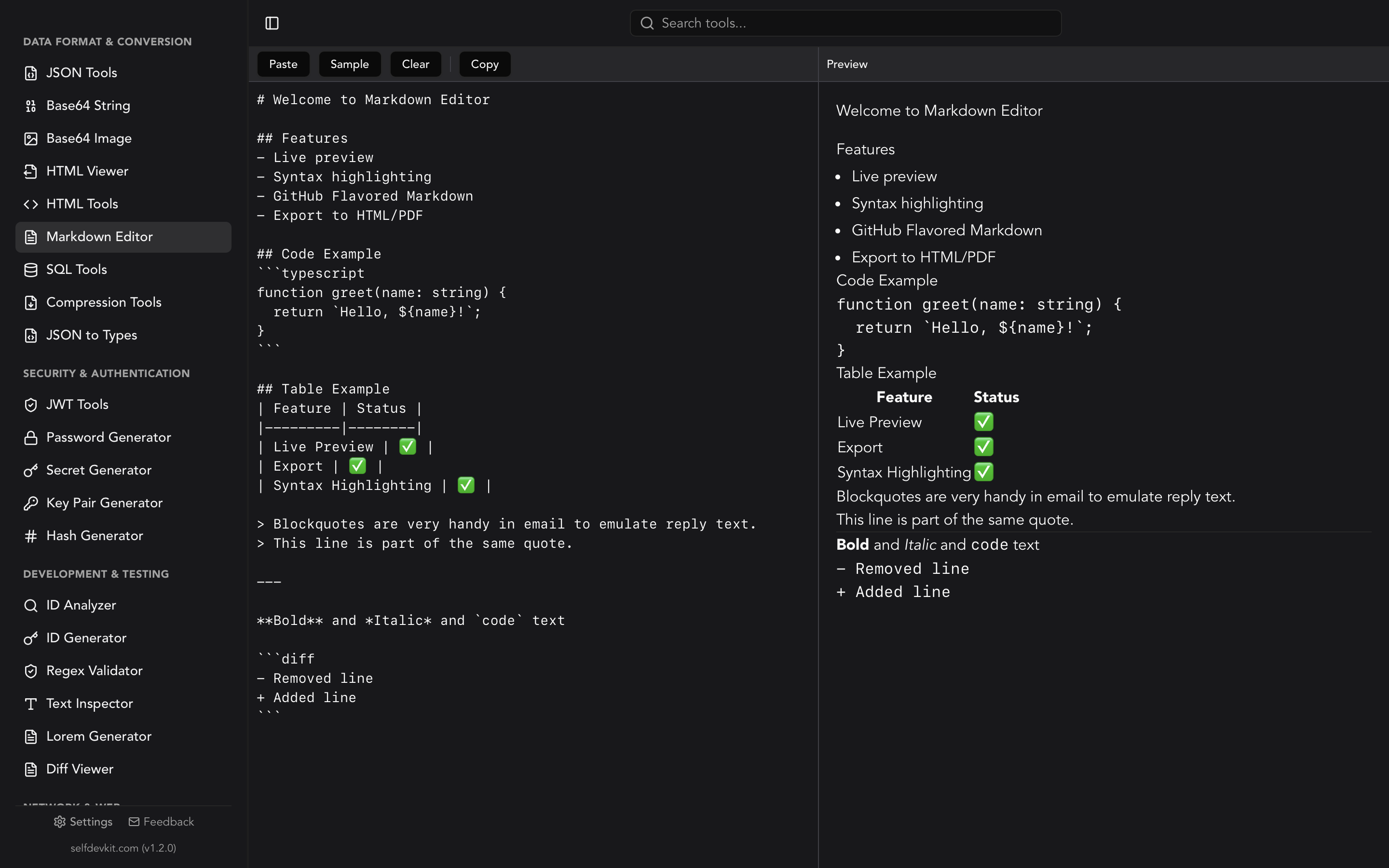Click the Password Generator lock icon
This screenshot has height=868, width=1389.
(31, 437)
